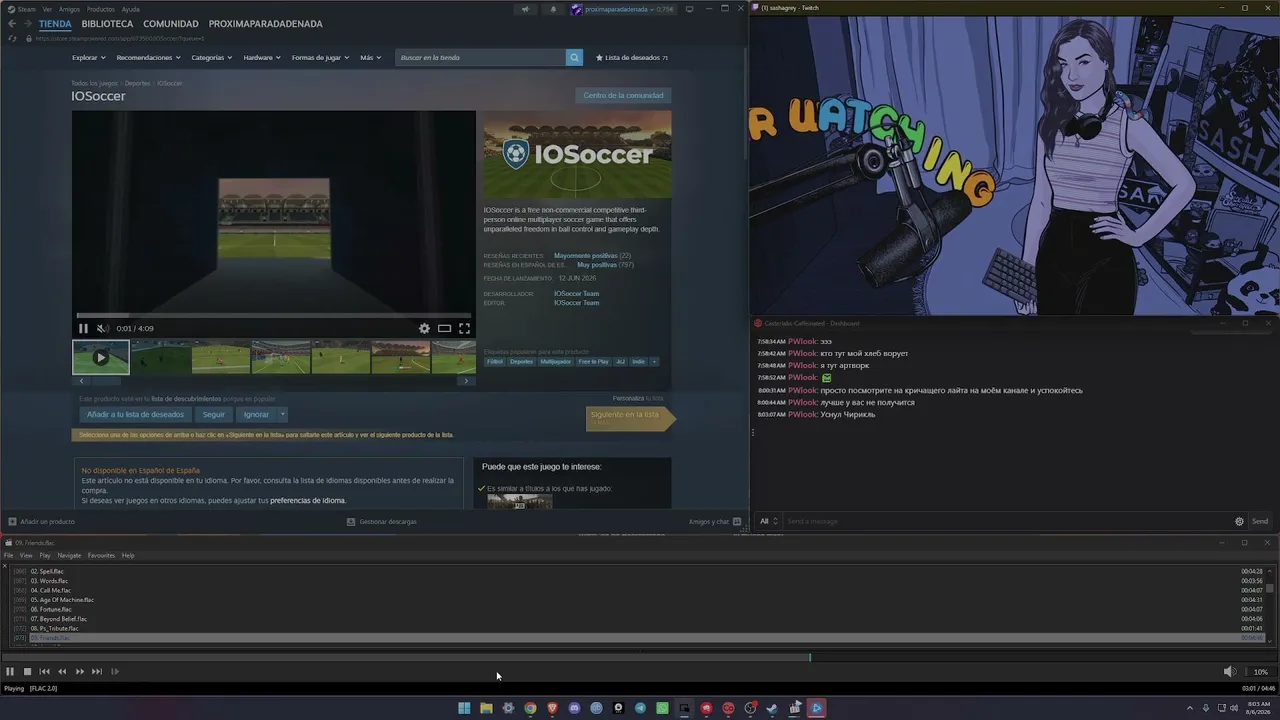The width and height of the screenshot is (1280, 720).
Task: Open the PROXIMAPARADADENADA profile tab
Action: (x=265, y=24)
